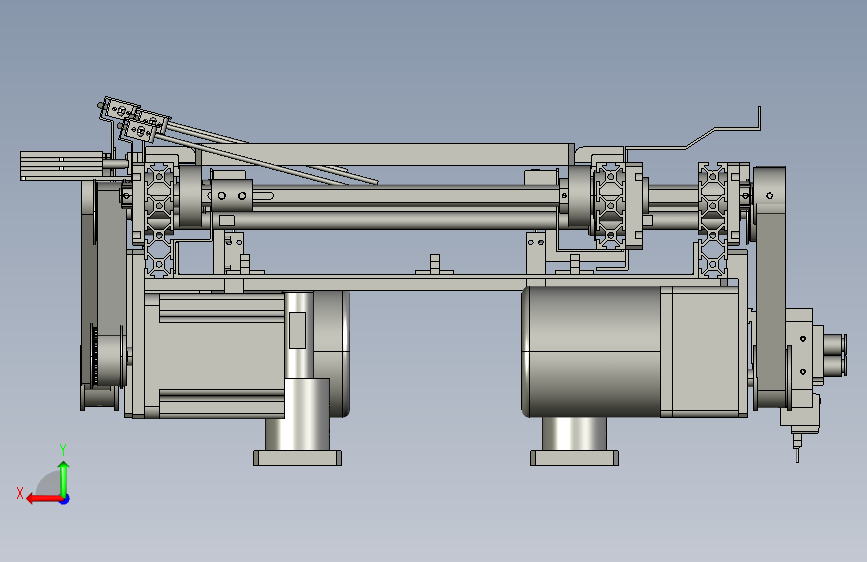Select the shaft collar with two holes

232,196
